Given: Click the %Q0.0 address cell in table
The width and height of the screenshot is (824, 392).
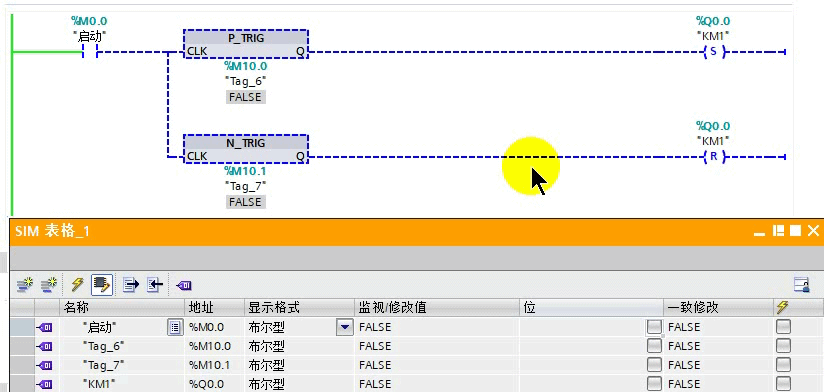Looking at the screenshot, I should 214,384.
